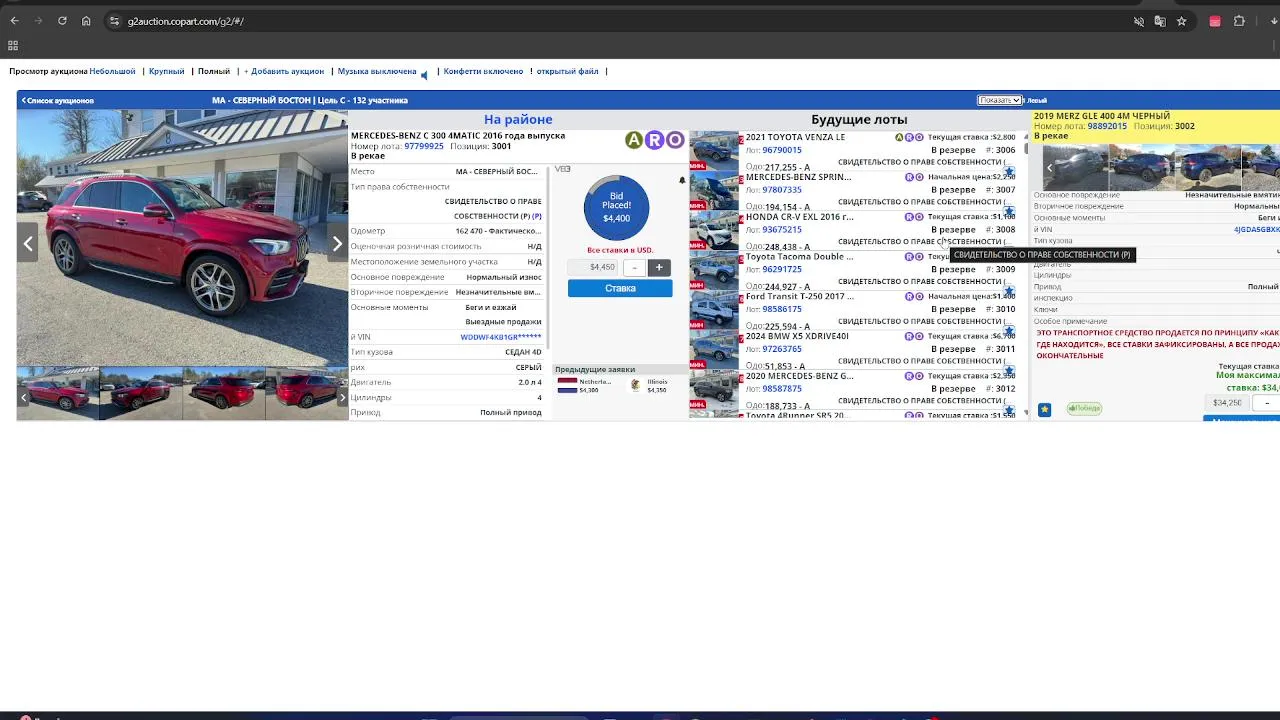This screenshot has width=1280, height=720.
Task: Click the Toyota Venza lot thumbnail
Action: (x=714, y=150)
